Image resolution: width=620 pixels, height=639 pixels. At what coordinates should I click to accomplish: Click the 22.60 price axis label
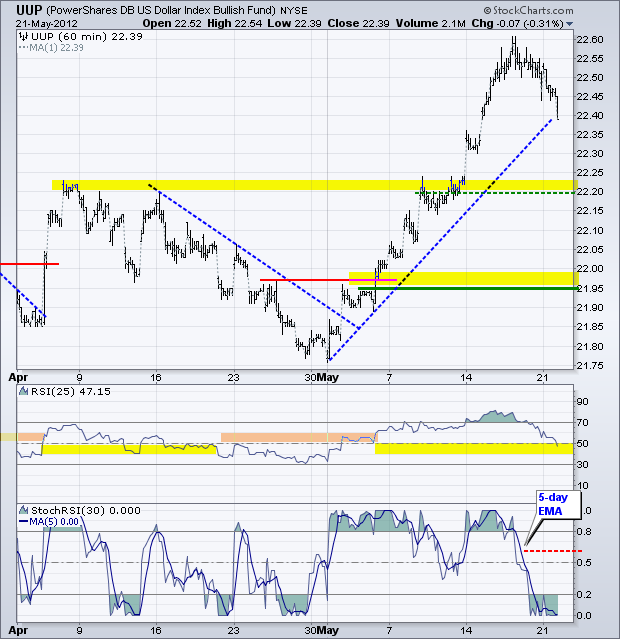(x=589, y=40)
